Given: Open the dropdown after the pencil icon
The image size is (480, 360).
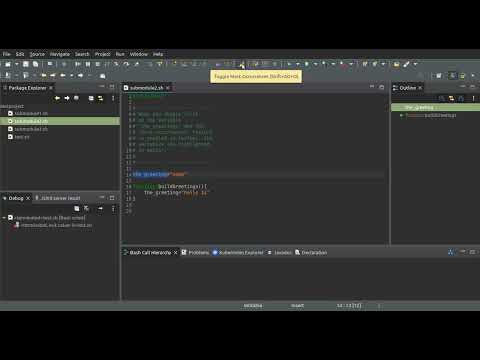Looking at the screenshot, I should point(415,64).
